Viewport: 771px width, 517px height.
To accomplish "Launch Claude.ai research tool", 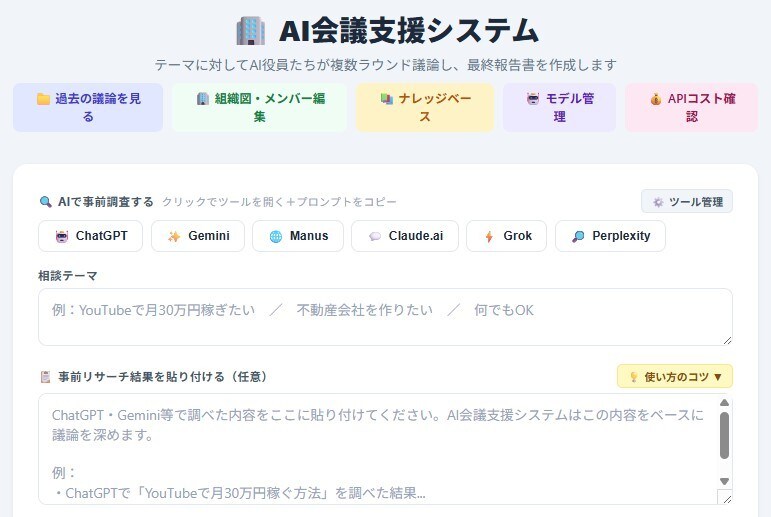I will point(405,236).
